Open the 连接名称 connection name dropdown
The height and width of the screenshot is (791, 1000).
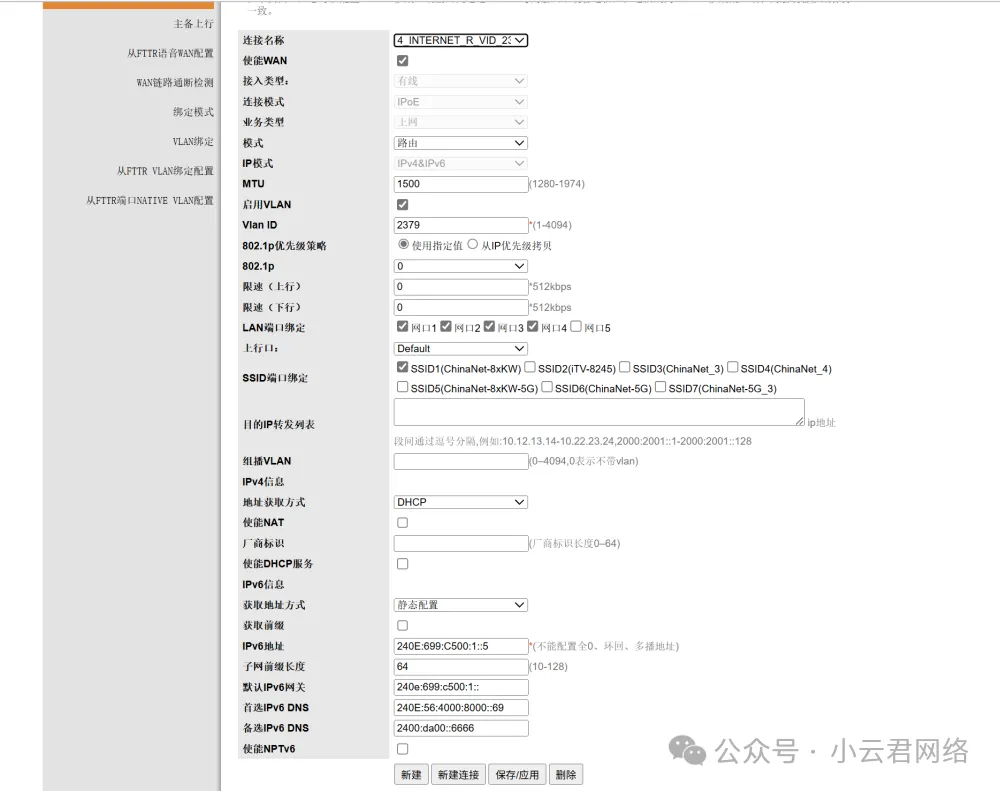click(460, 40)
